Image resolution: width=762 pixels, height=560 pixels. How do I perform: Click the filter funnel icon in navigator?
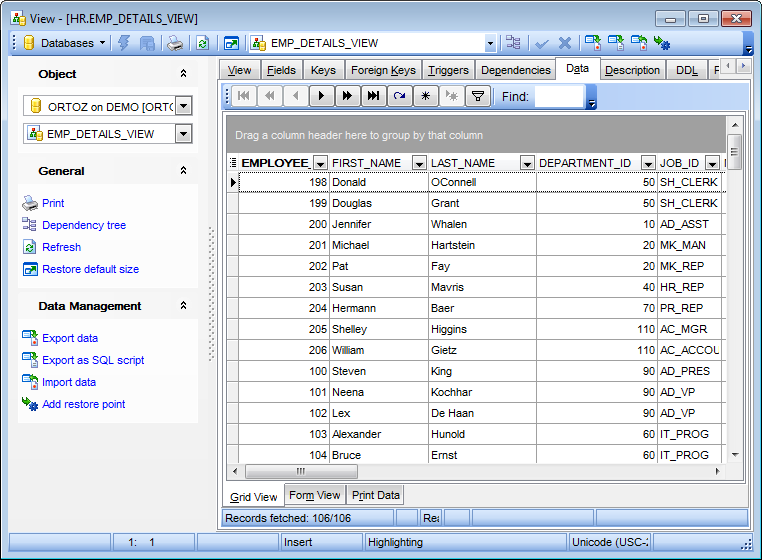[478, 96]
